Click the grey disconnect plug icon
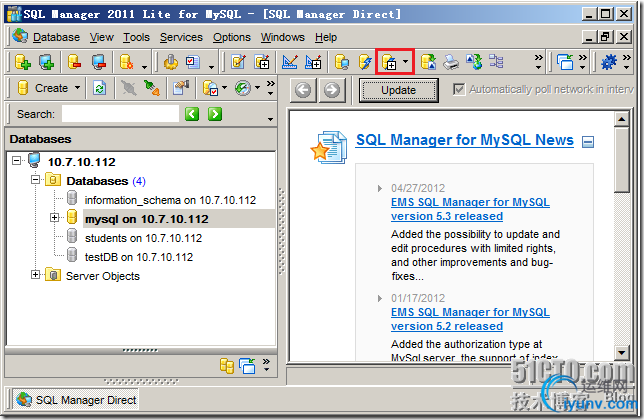The image size is (644, 420). click(x=129, y=88)
